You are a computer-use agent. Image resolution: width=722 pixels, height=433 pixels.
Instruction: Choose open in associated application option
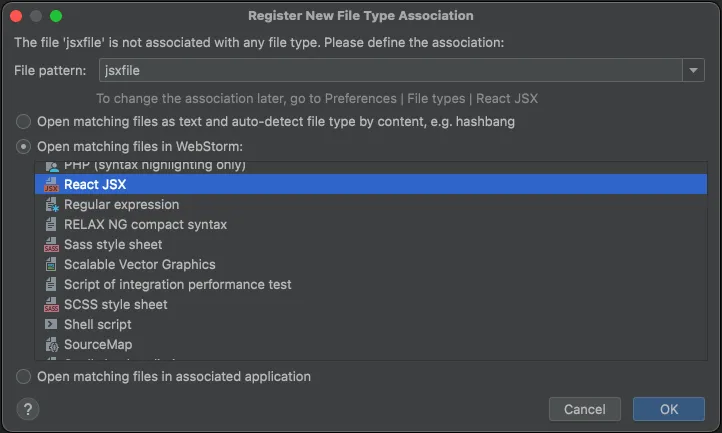pos(23,377)
